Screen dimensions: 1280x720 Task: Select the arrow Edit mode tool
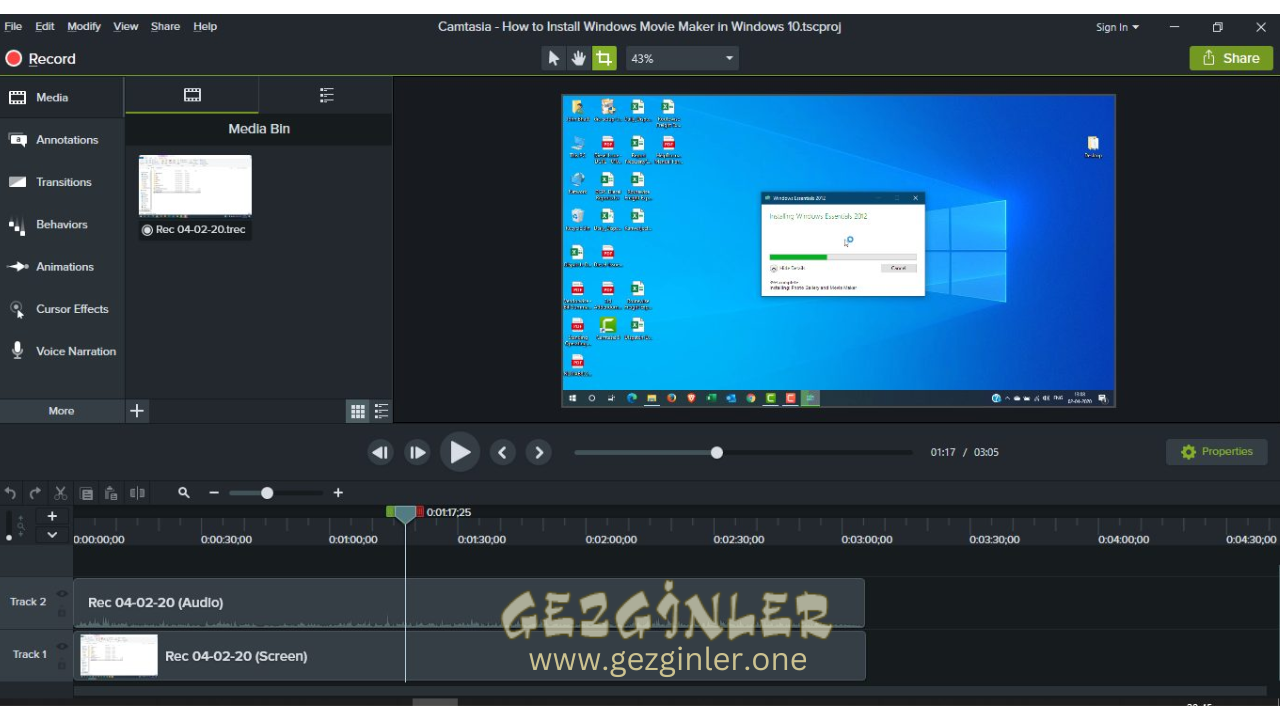click(553, 58)
